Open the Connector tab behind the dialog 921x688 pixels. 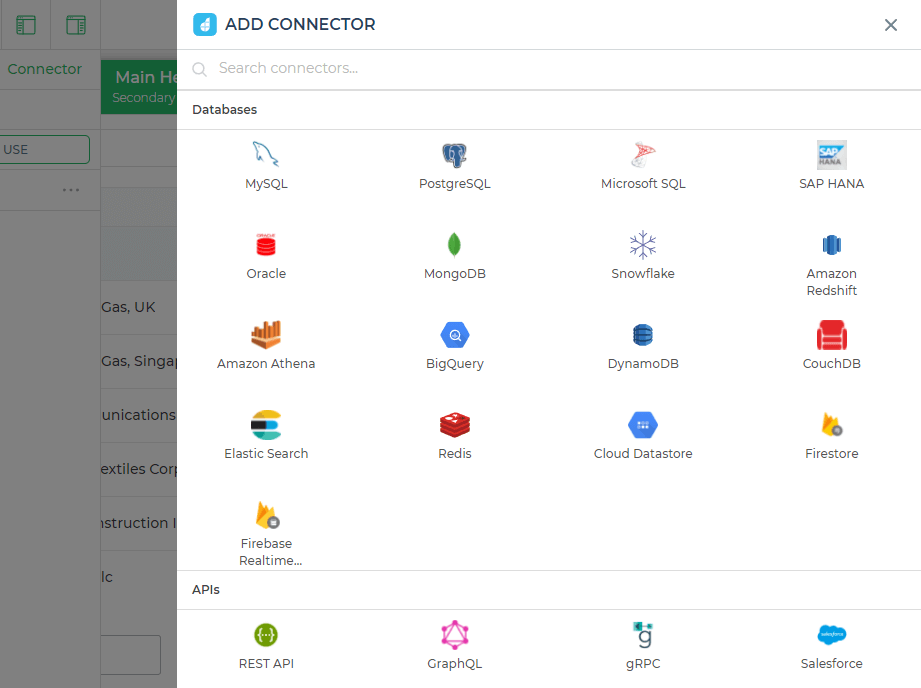point(45,69)
